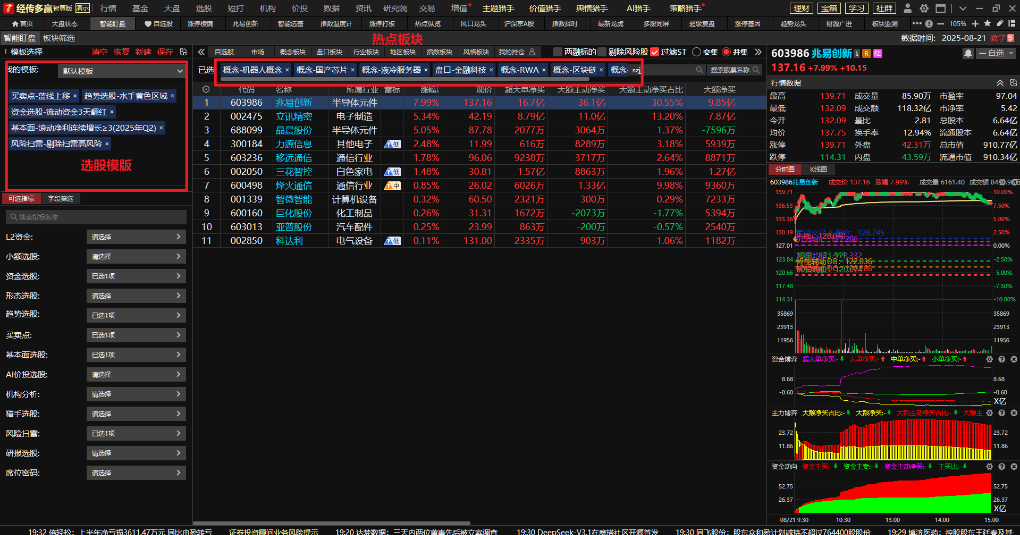Remove the 概念-液冷服务器 tag
The height and width of the screenshot is (535, 1020).
[426, 70]
